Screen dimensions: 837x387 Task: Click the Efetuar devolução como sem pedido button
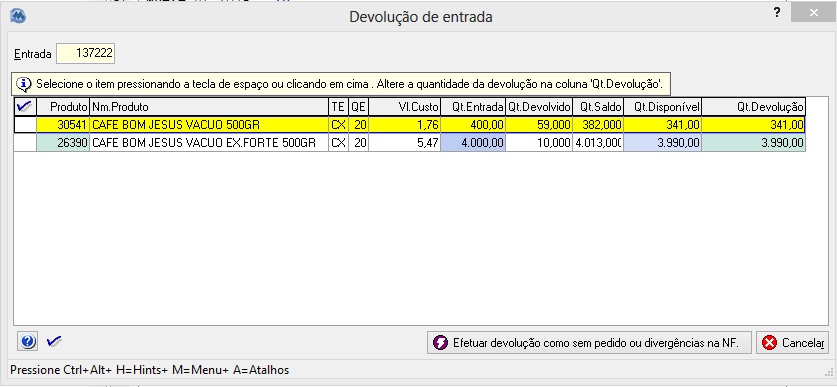click(x=589, y=343)
